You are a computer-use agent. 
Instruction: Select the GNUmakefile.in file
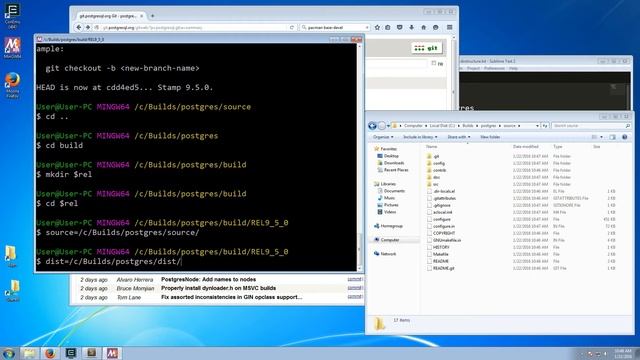(444, 240)
